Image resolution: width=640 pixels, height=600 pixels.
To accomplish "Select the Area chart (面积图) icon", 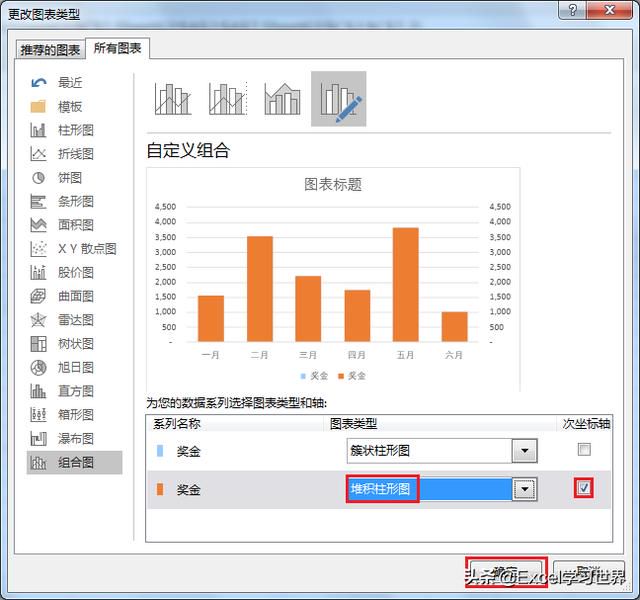I will 38,225.
